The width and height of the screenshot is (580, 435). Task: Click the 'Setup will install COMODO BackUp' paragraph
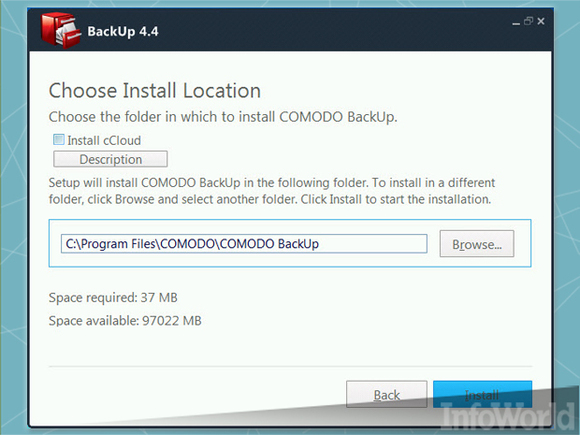[272, 191]
